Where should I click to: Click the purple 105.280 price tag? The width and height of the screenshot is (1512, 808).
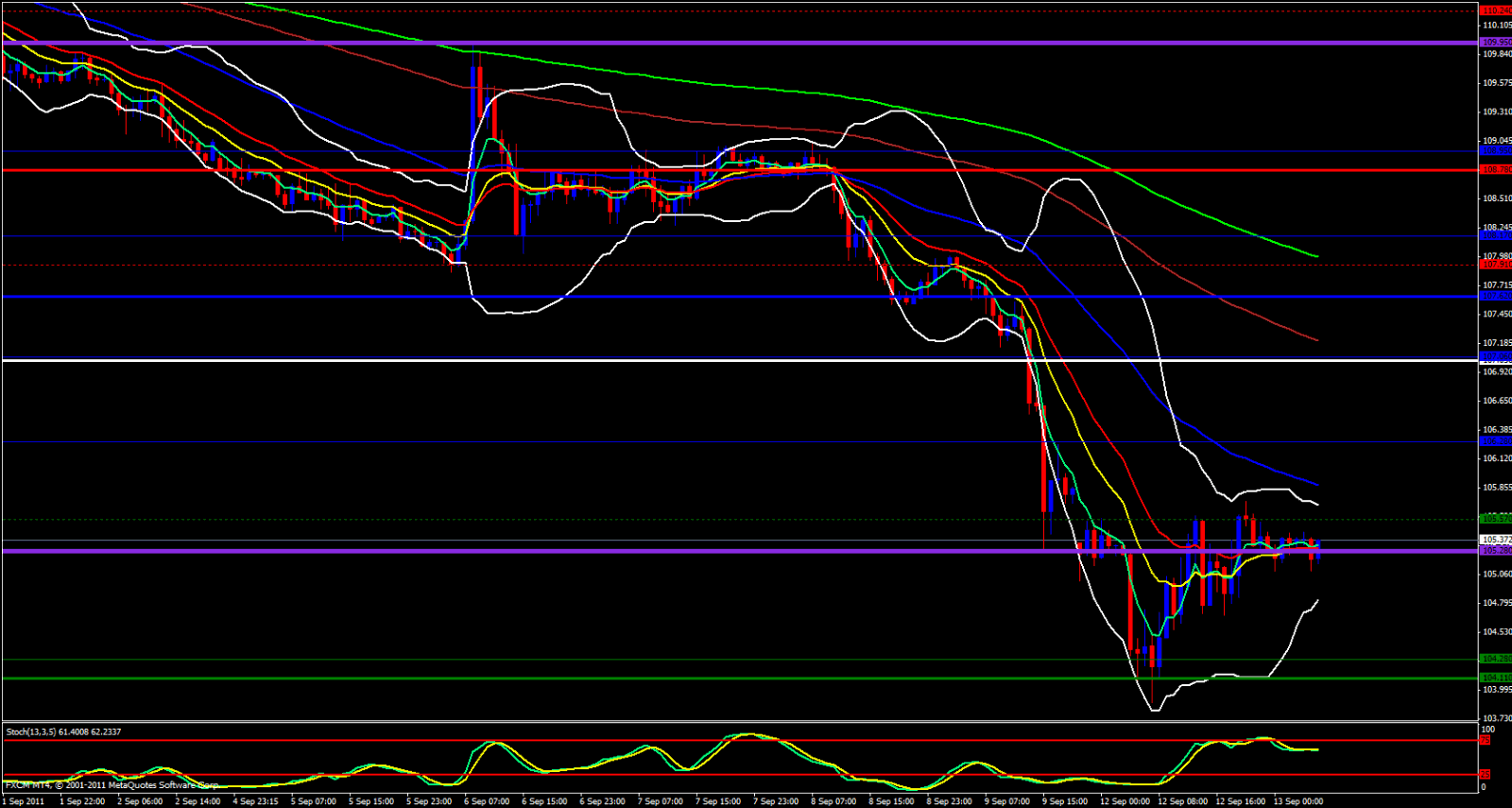pyautogui.click(x=1495, y=550)
